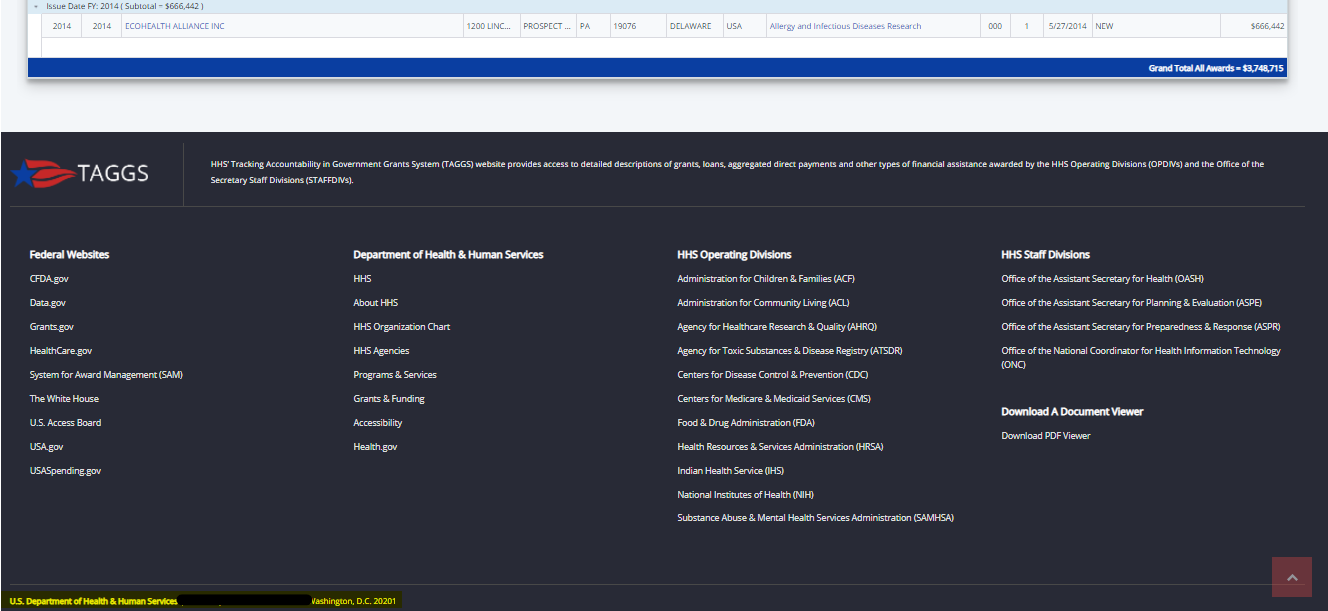Open Assistant Secretary for Planning & Evaluation (ASPE)
This screenshot has width=1328, height=611.
(1132, 303)
